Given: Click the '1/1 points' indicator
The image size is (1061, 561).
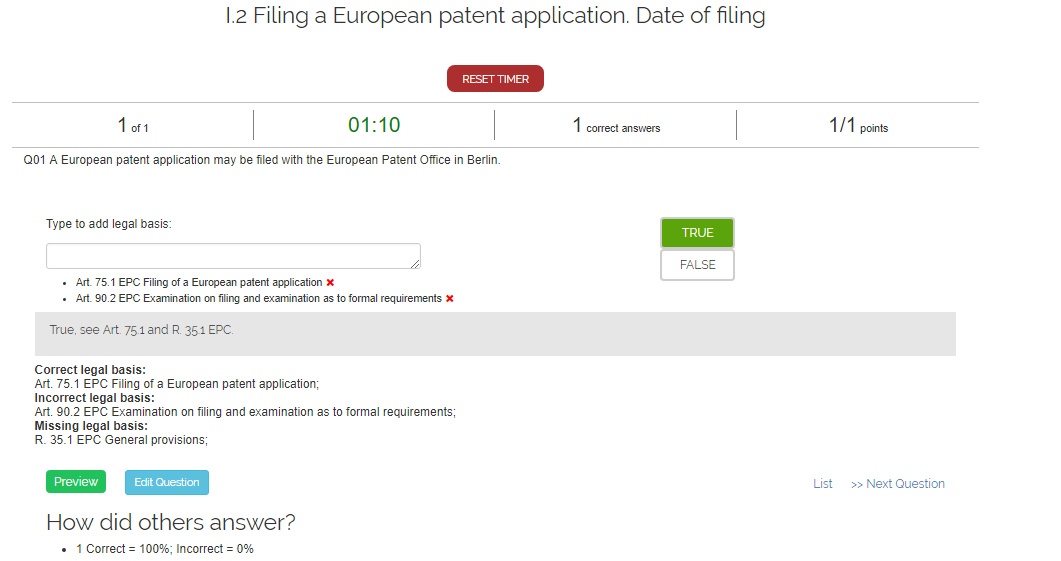Looking at the screenshot, I should tap(858, 126).
